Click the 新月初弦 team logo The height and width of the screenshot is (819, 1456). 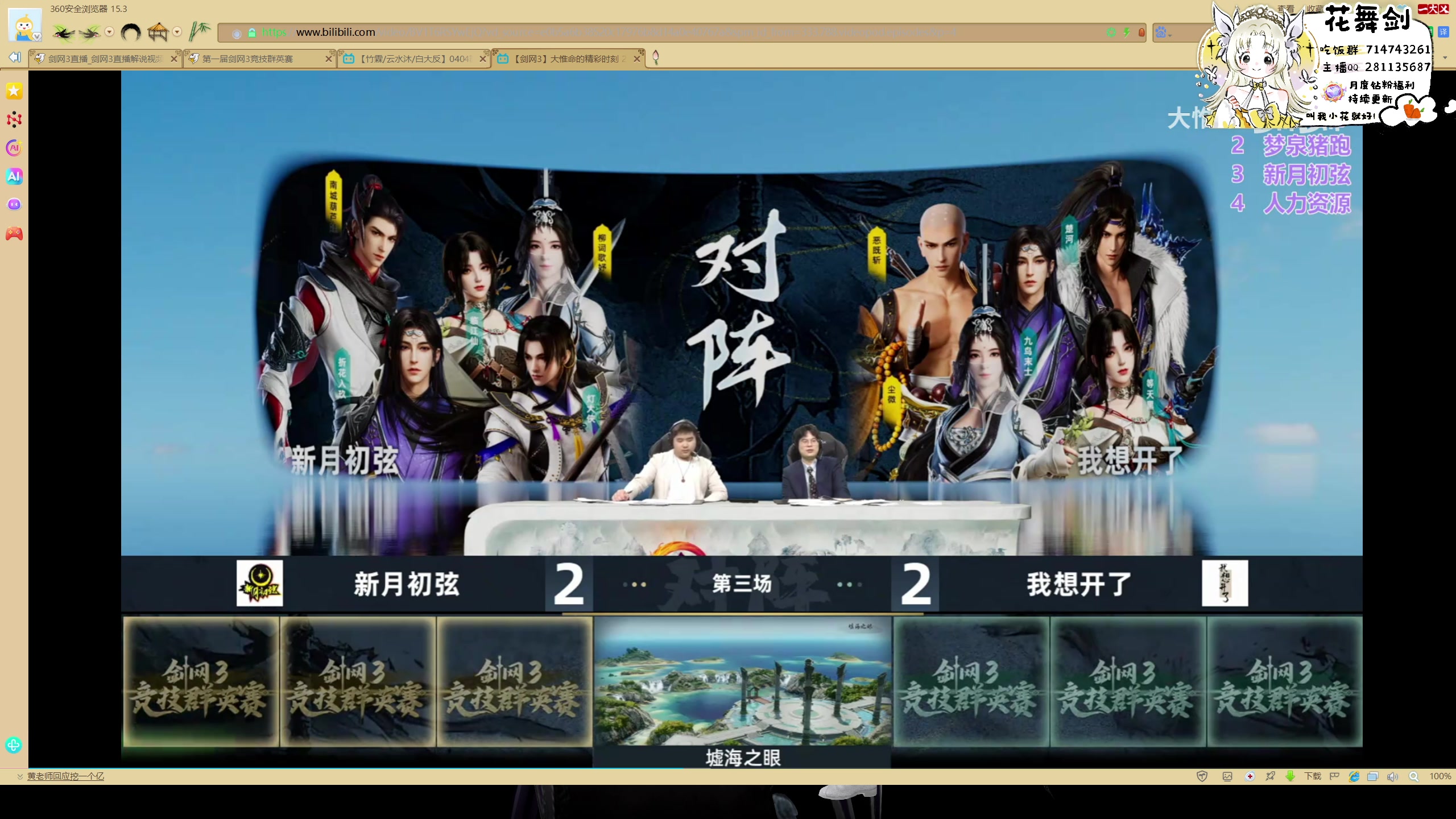pyautogui.click(x=260, y=583)
